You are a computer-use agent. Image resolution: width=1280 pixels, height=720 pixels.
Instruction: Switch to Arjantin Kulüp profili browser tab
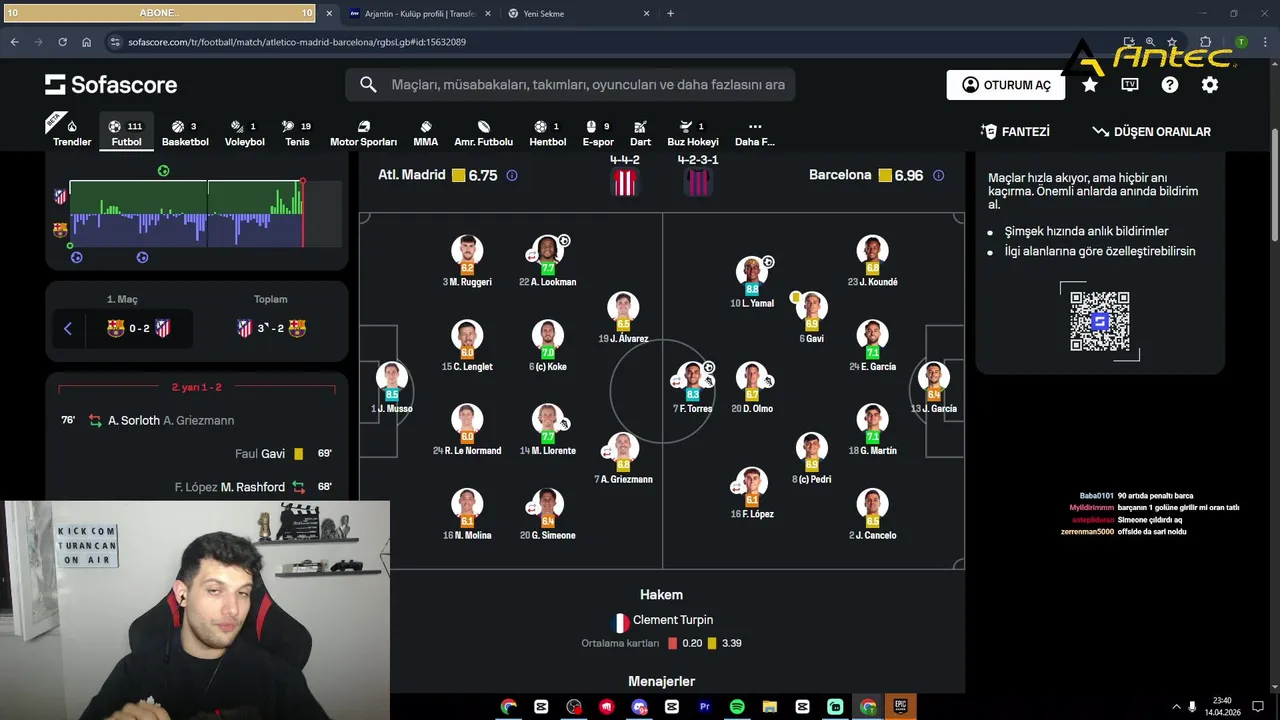point(420,14)
